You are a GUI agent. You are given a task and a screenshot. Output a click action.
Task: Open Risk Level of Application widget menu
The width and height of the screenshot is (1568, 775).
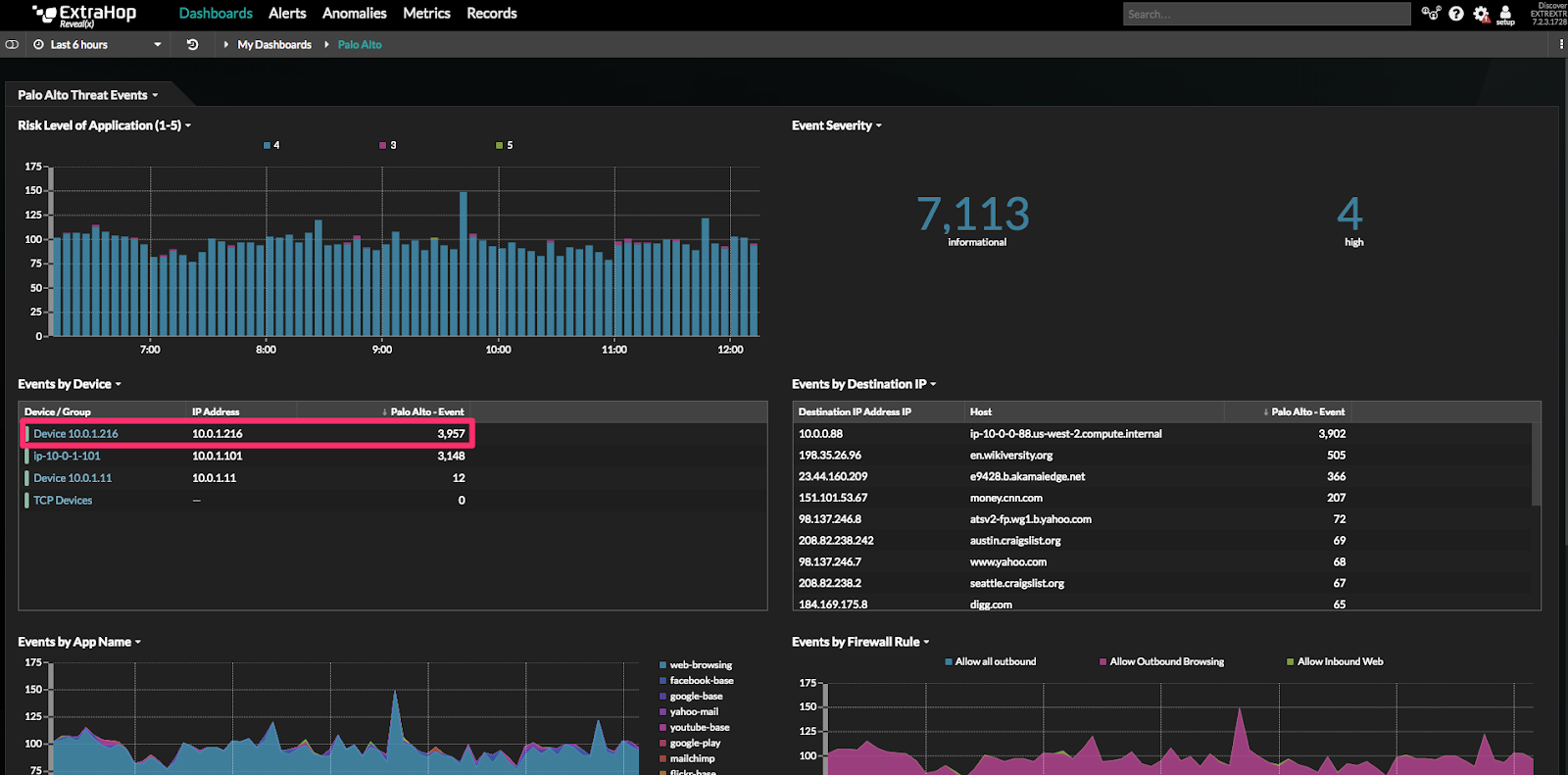(x=104, y=125)
